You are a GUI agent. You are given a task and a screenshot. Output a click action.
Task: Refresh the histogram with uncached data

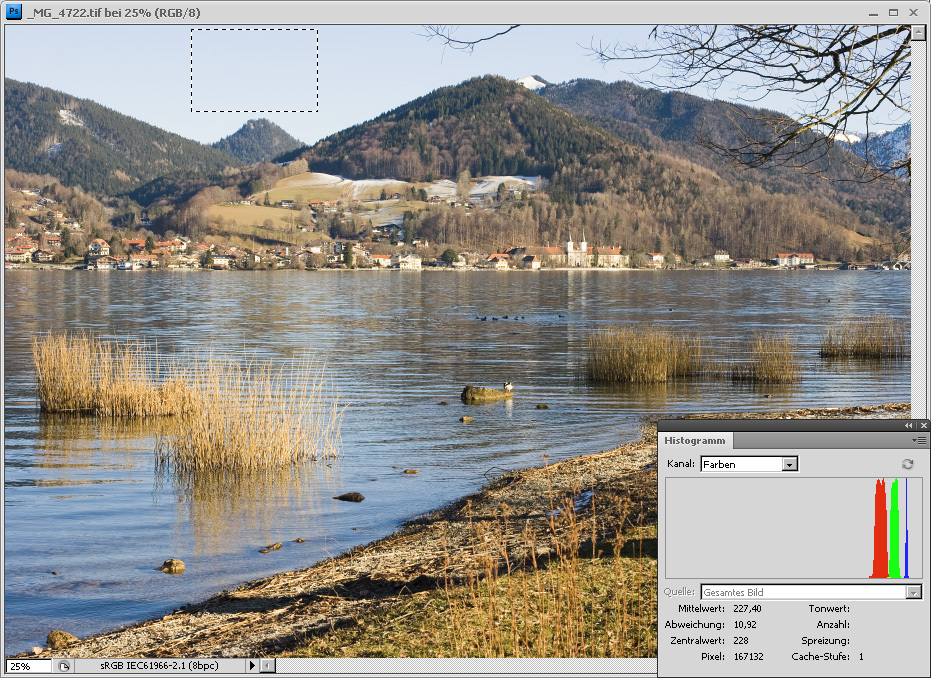[x=907, y=464]
